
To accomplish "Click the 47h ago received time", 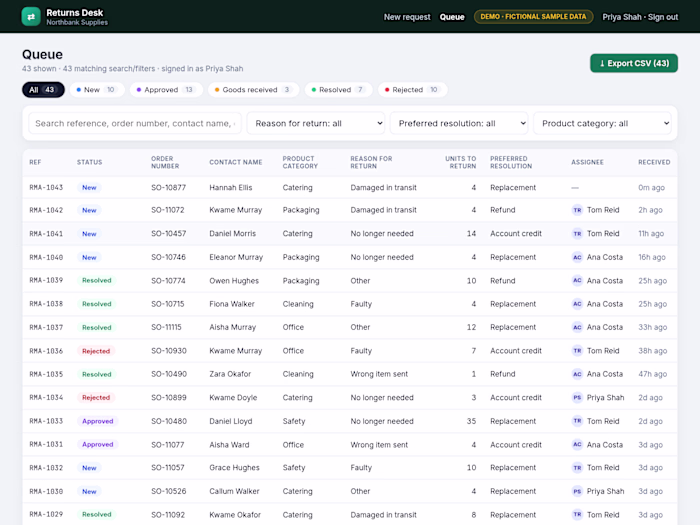I will [652, 374].
